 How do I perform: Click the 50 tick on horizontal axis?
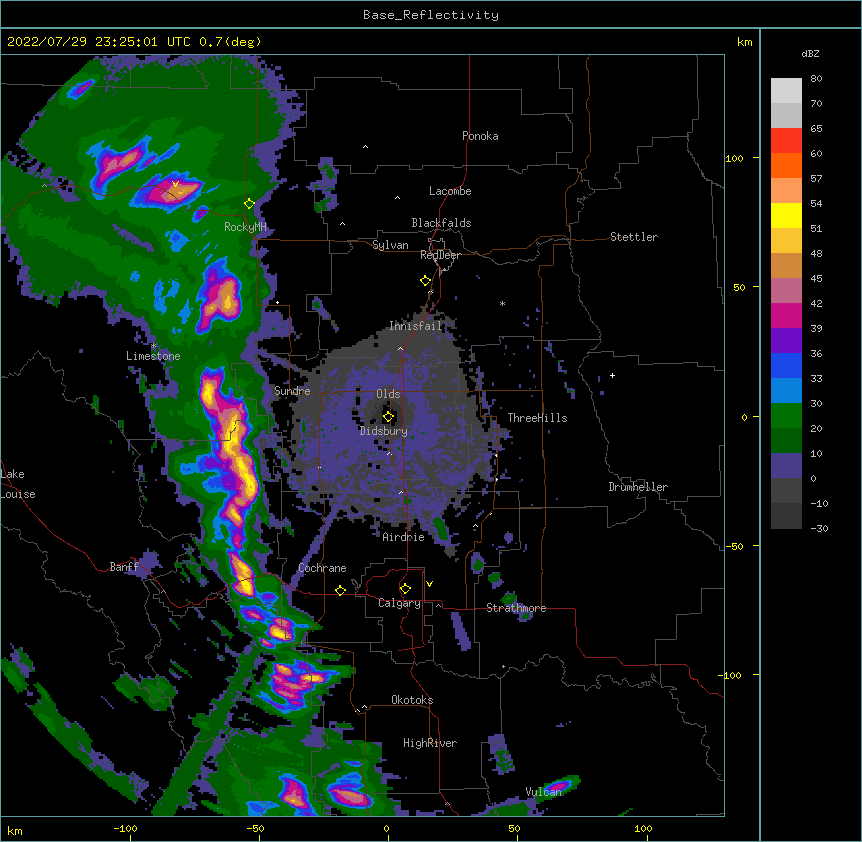[x=514, y=829]
